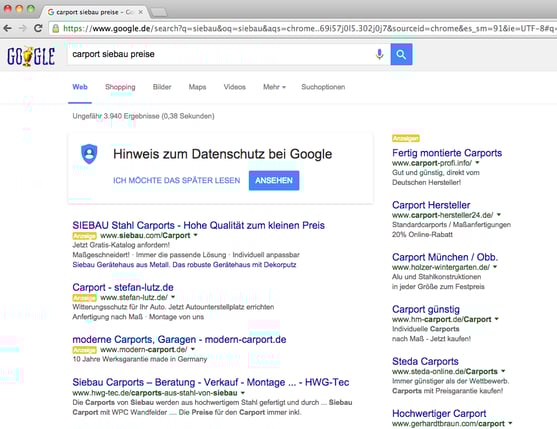557x429 pixels.
Task: Click the Anzeige badge beside www.siebau.com
Action: [85, 235]
